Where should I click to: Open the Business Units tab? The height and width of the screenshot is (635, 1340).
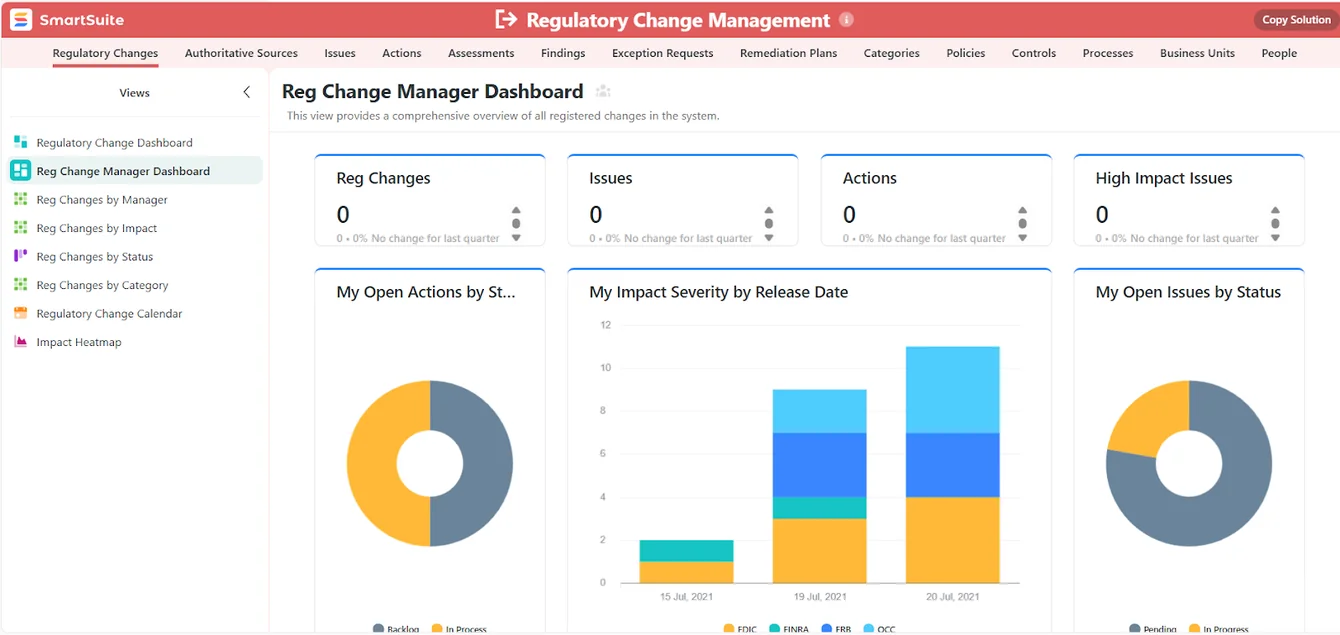(1197, 53)
